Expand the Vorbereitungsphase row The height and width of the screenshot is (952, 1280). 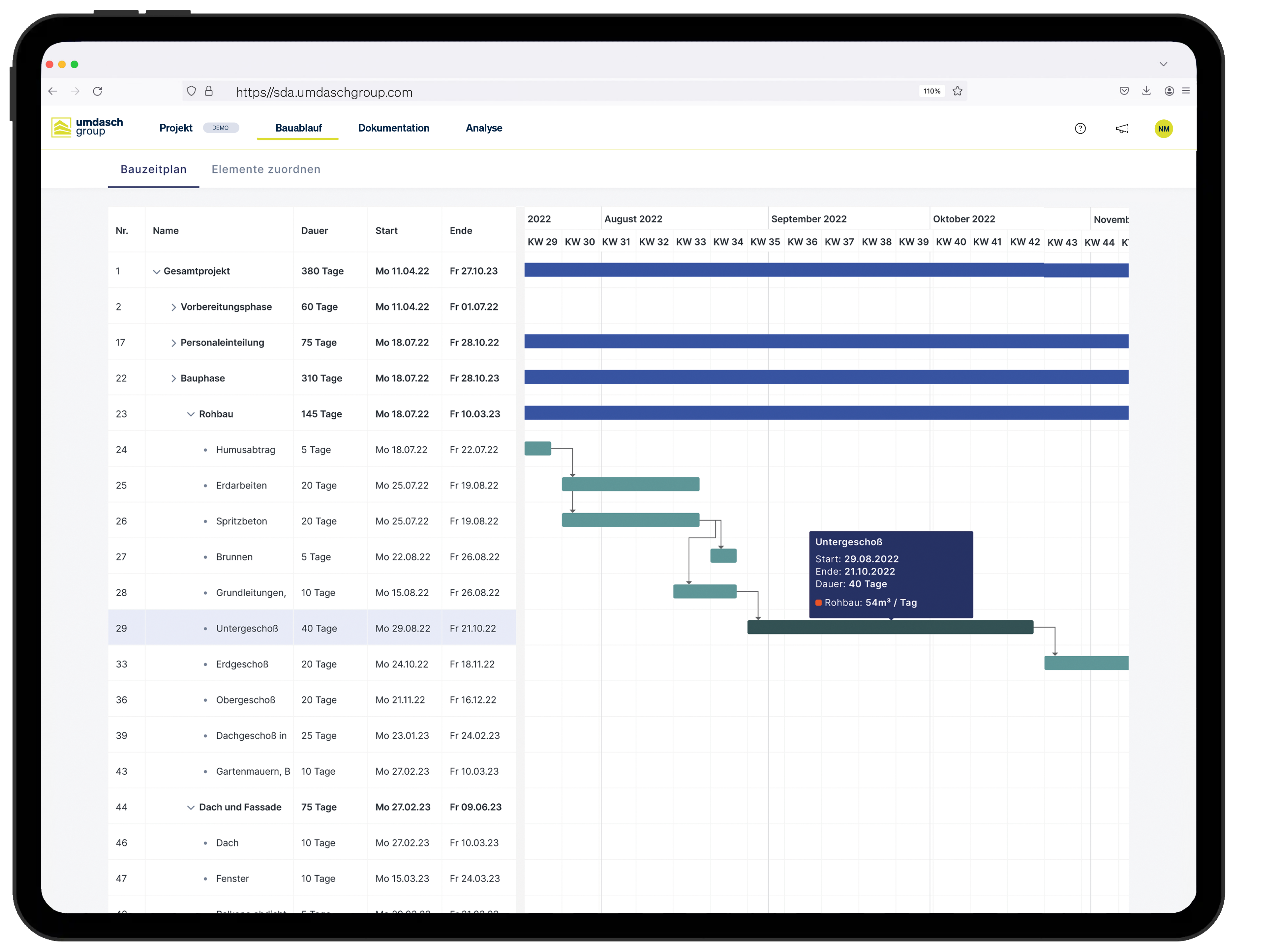coord(174,307)
